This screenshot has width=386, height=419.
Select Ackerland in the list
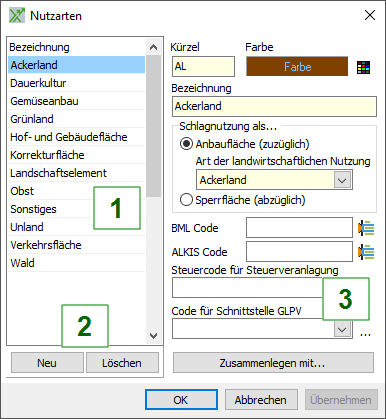[x=77, y=65]
